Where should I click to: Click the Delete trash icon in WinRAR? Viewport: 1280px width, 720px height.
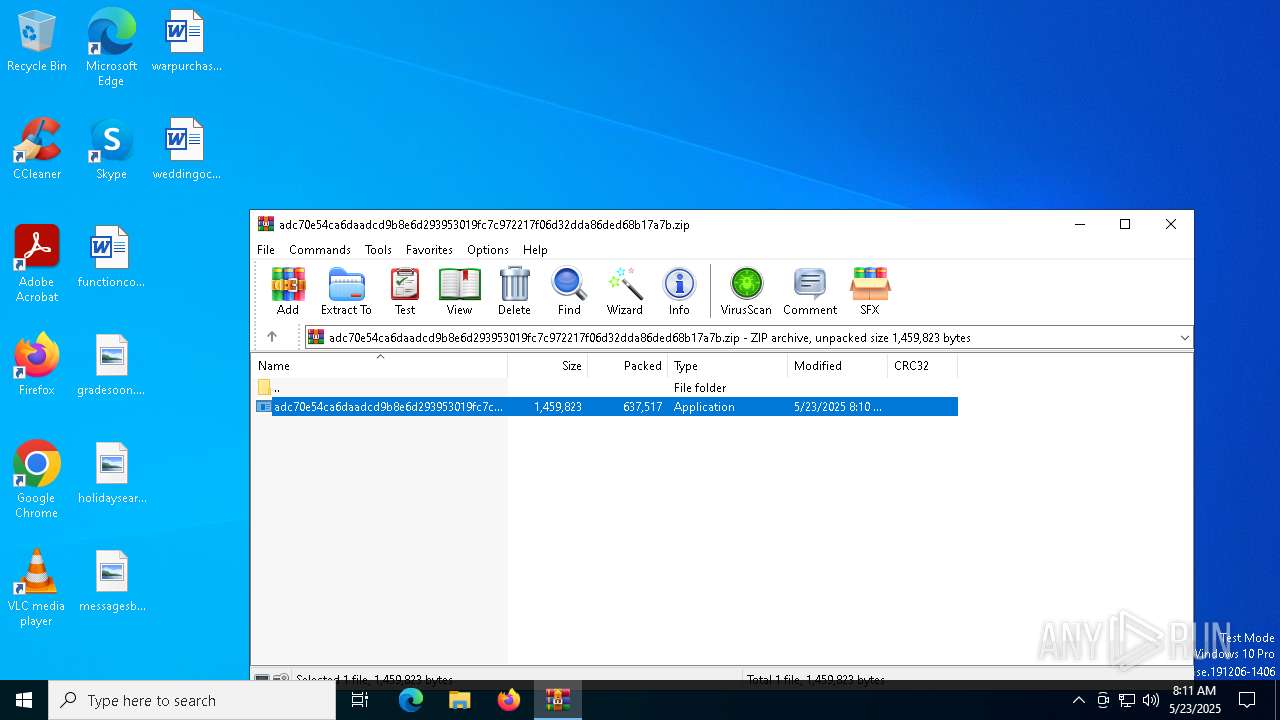[514, 291]
